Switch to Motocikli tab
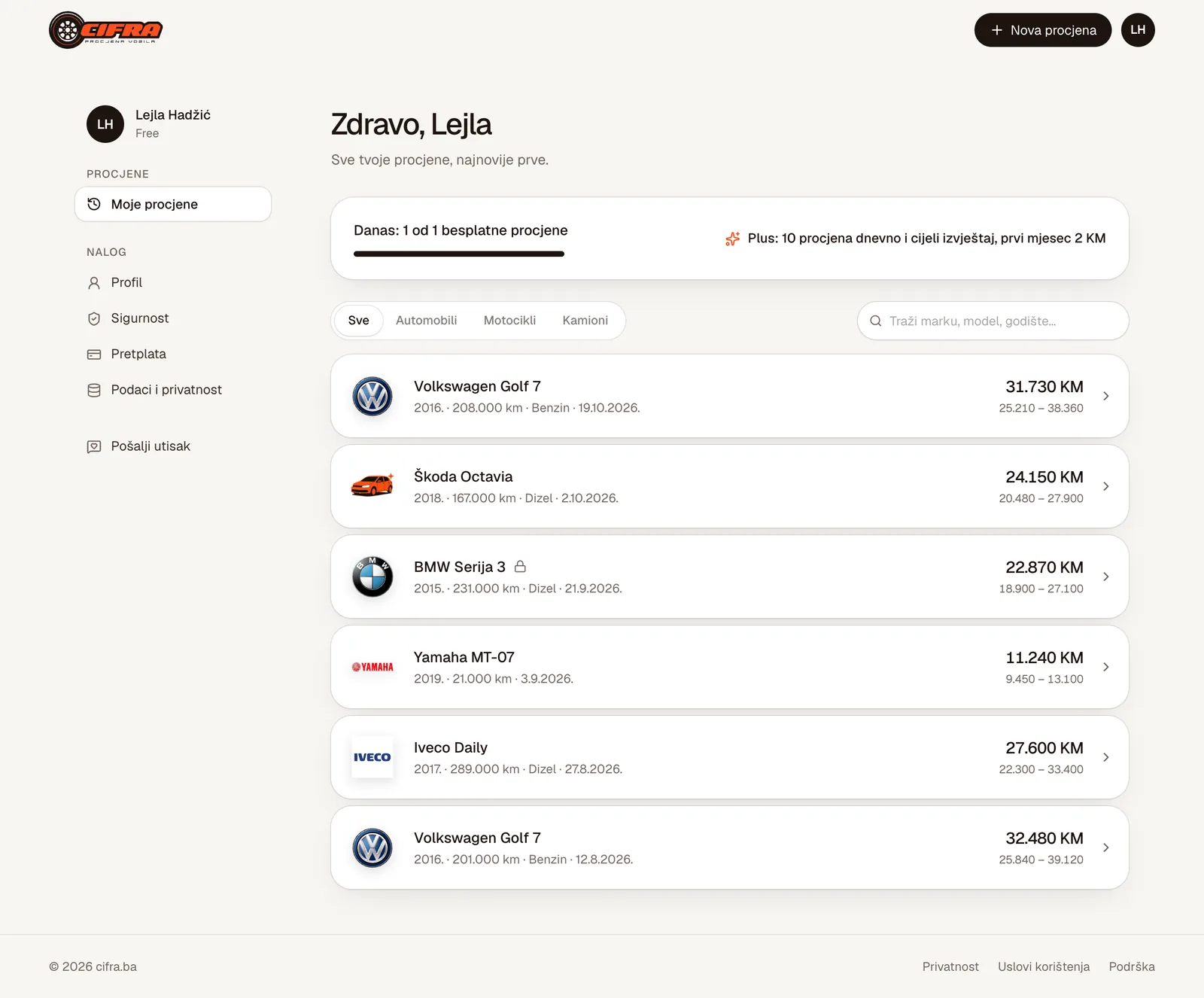 click(x=510, y=321)
